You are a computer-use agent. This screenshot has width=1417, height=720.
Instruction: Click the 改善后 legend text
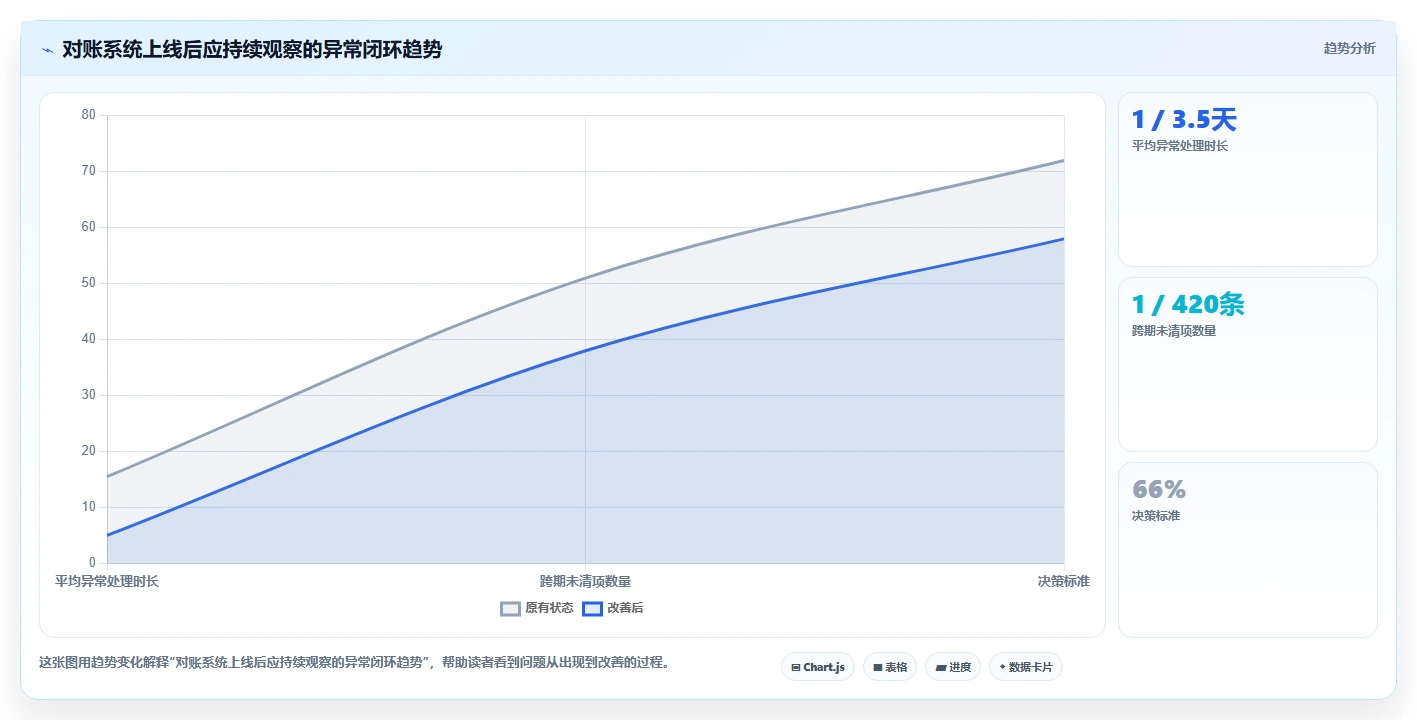point(625,608)
